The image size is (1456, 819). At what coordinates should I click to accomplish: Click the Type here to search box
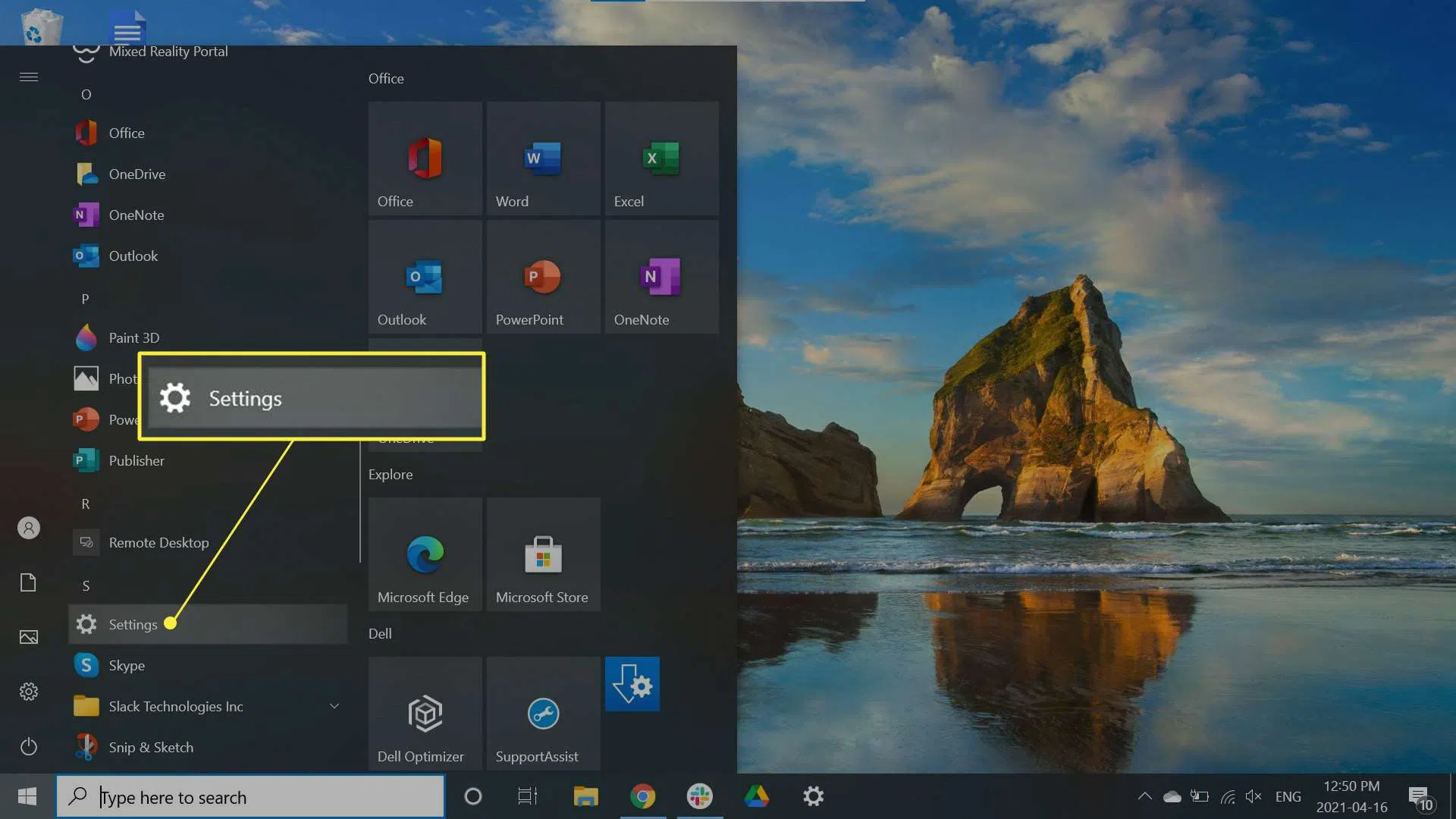[250, 797]
